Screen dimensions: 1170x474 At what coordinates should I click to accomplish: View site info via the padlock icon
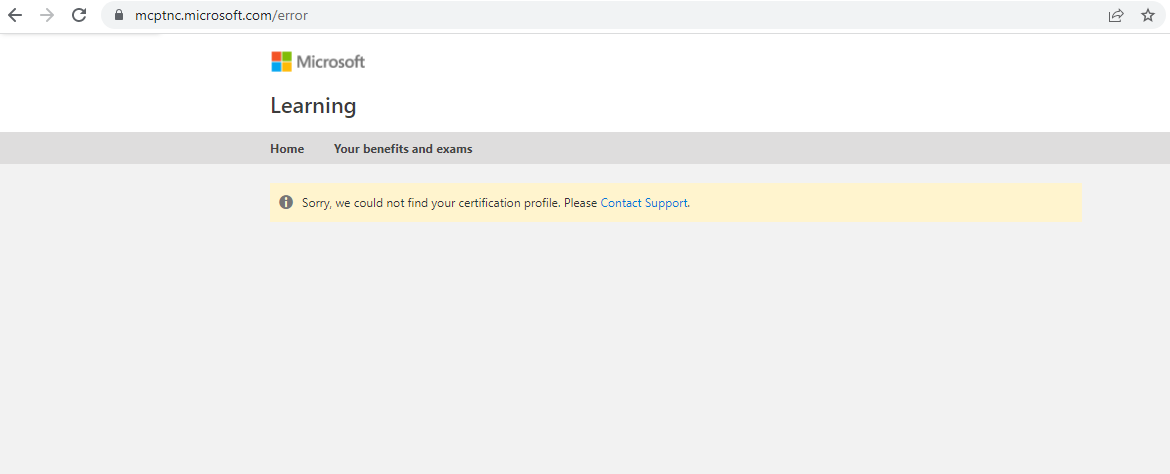[118, 15]
